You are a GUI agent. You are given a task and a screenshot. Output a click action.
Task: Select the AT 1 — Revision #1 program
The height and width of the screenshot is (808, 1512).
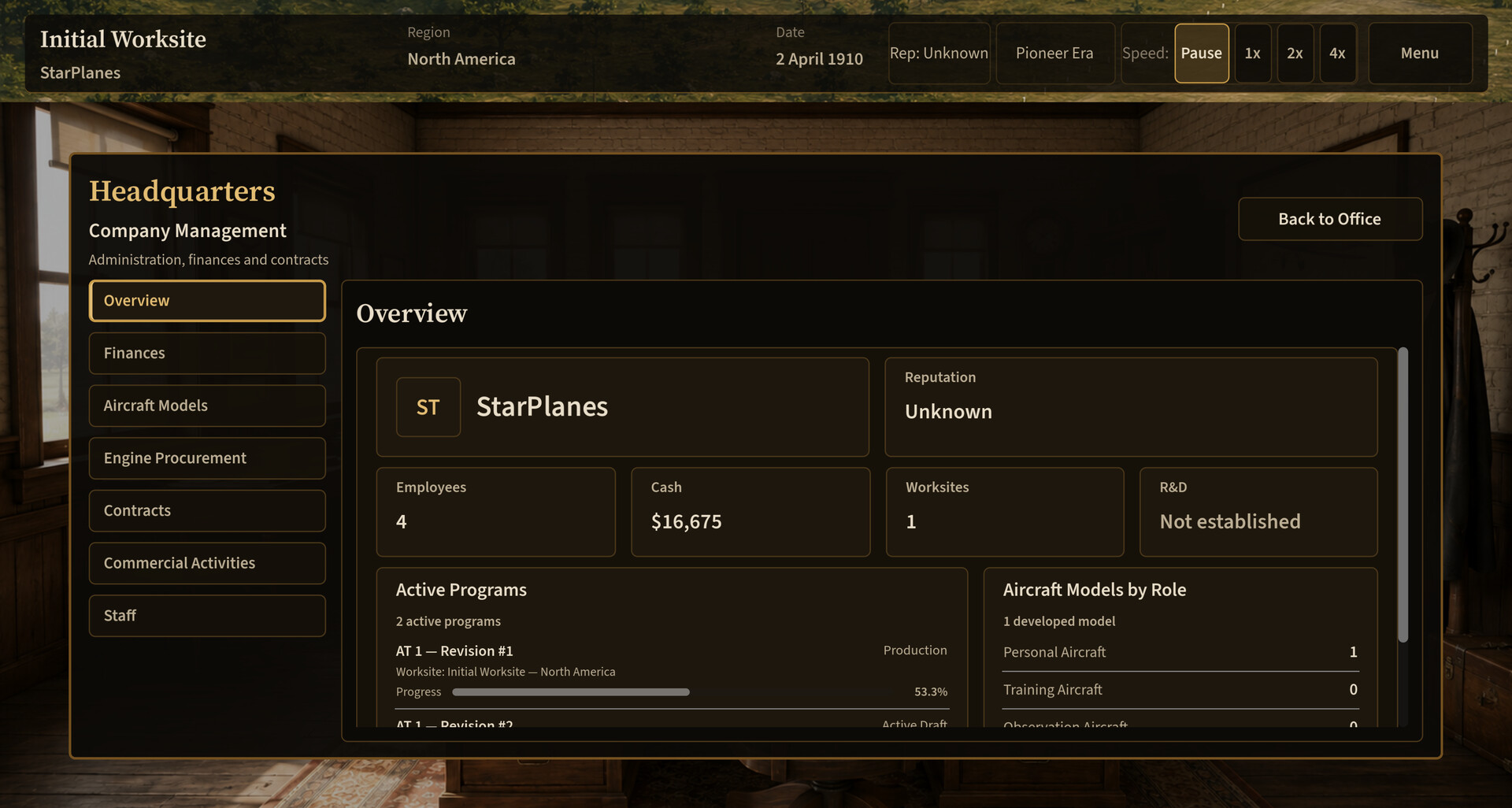click(x=671, y=671)
